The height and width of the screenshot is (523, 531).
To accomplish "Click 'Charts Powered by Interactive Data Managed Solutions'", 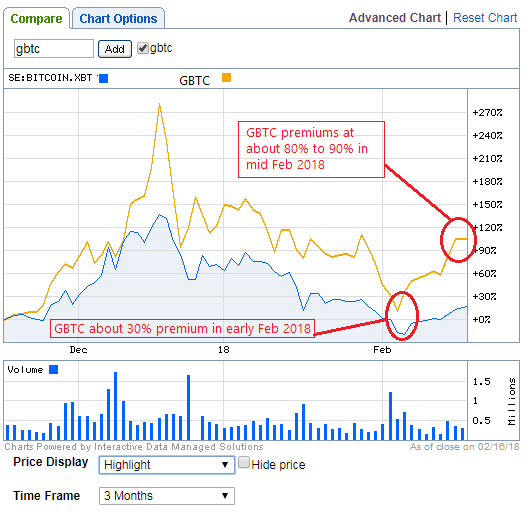I will [134, 447].
